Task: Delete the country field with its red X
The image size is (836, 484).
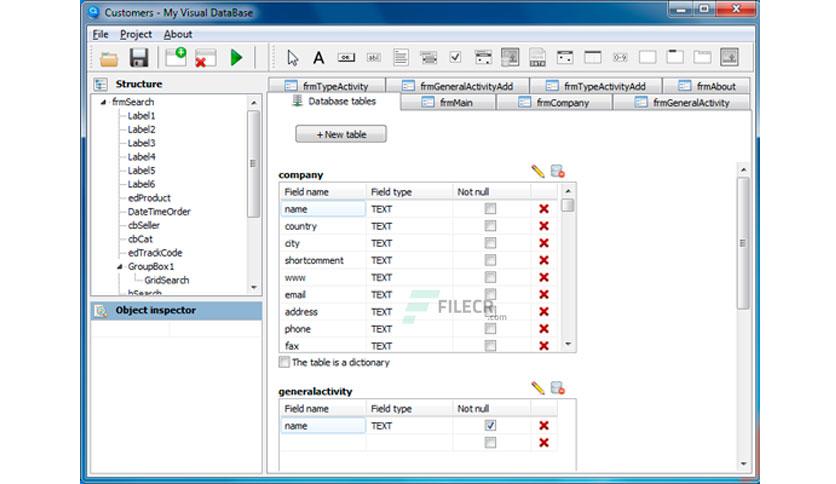Action: pos(544,226)
